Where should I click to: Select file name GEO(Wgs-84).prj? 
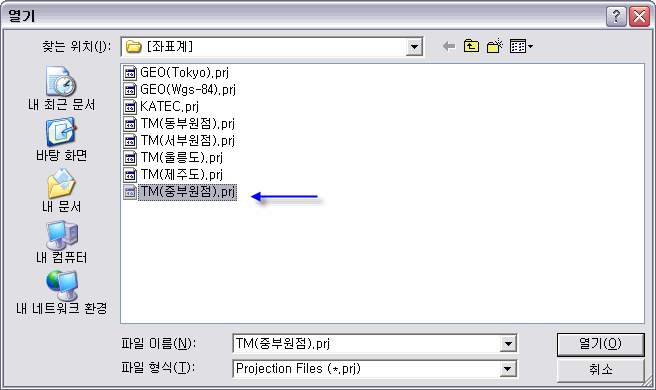pyautogui.click(x=188, y=90)
